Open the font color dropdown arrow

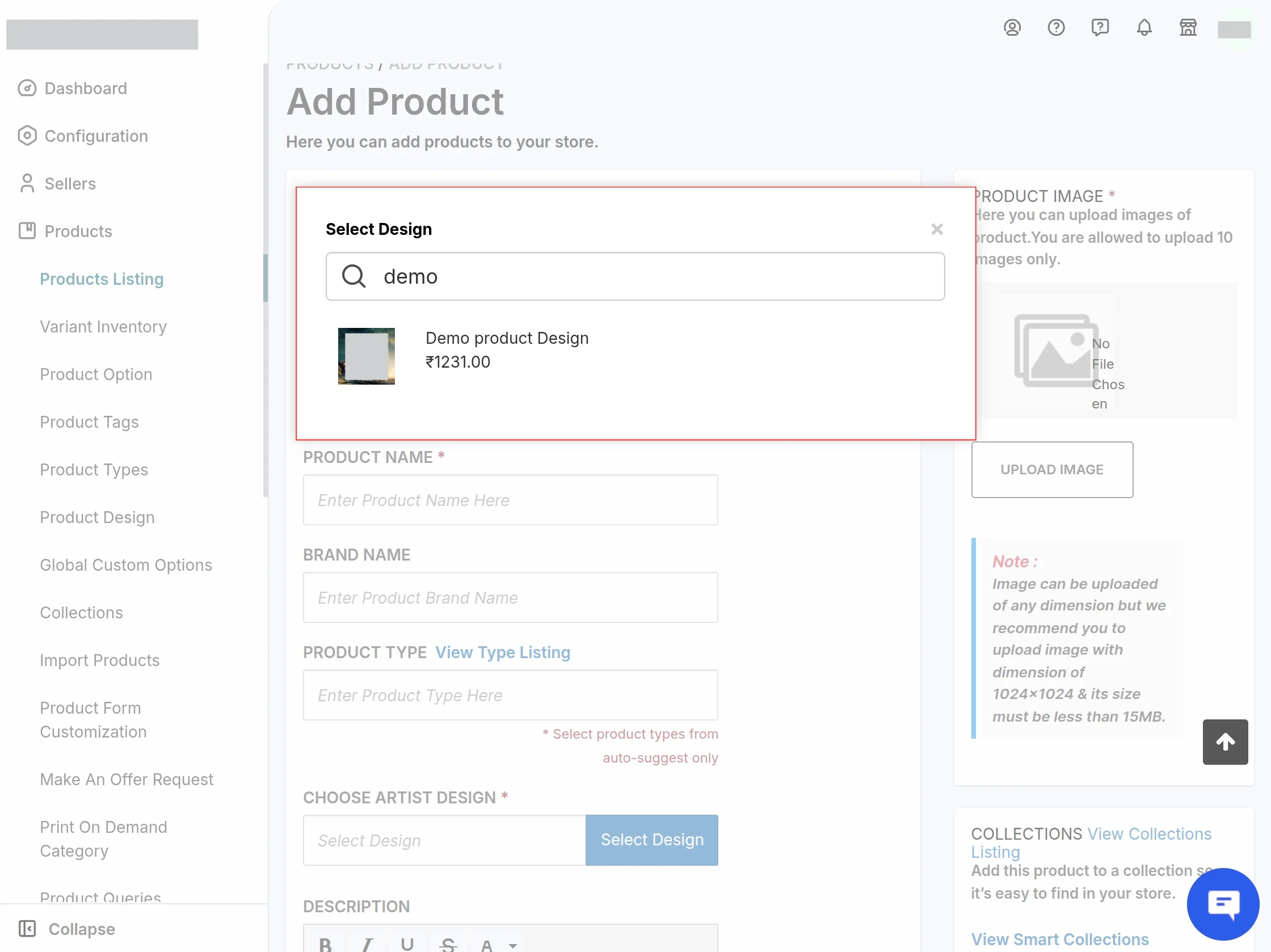pyautogui.click(x=512, y=945)
